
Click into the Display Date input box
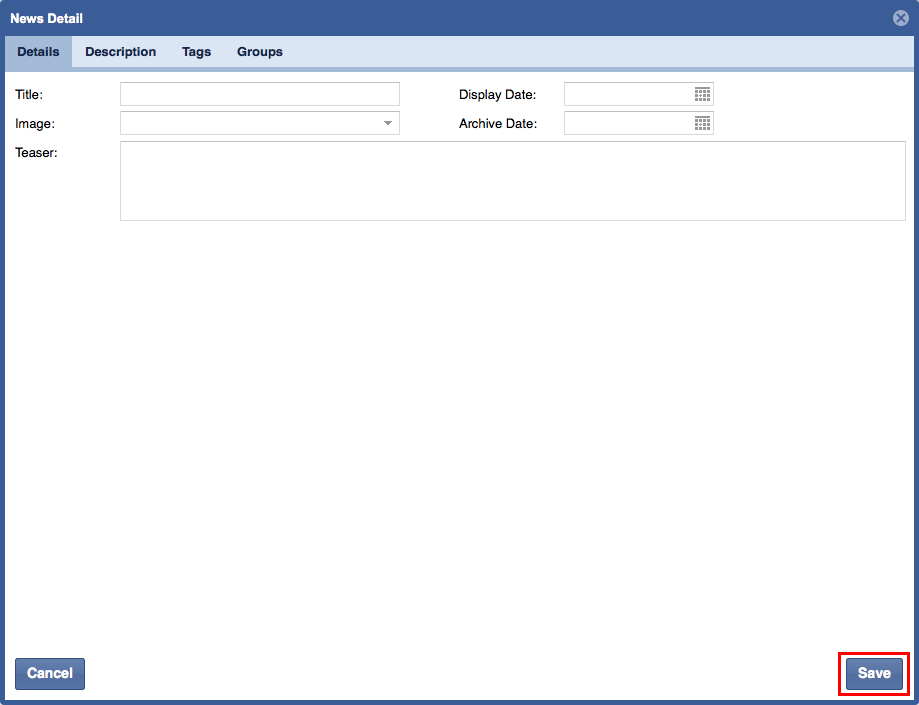[x=628, y=94]
